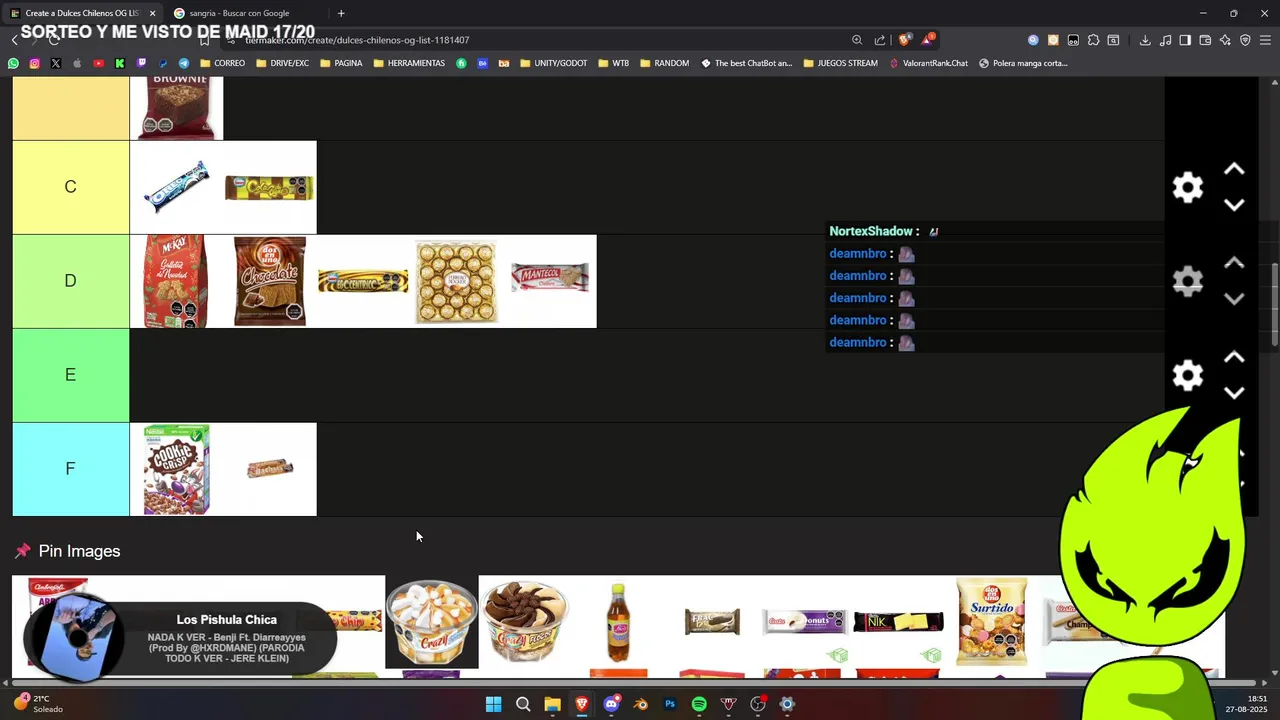Select the Chocolate bag in tier D

click(270, 281)
